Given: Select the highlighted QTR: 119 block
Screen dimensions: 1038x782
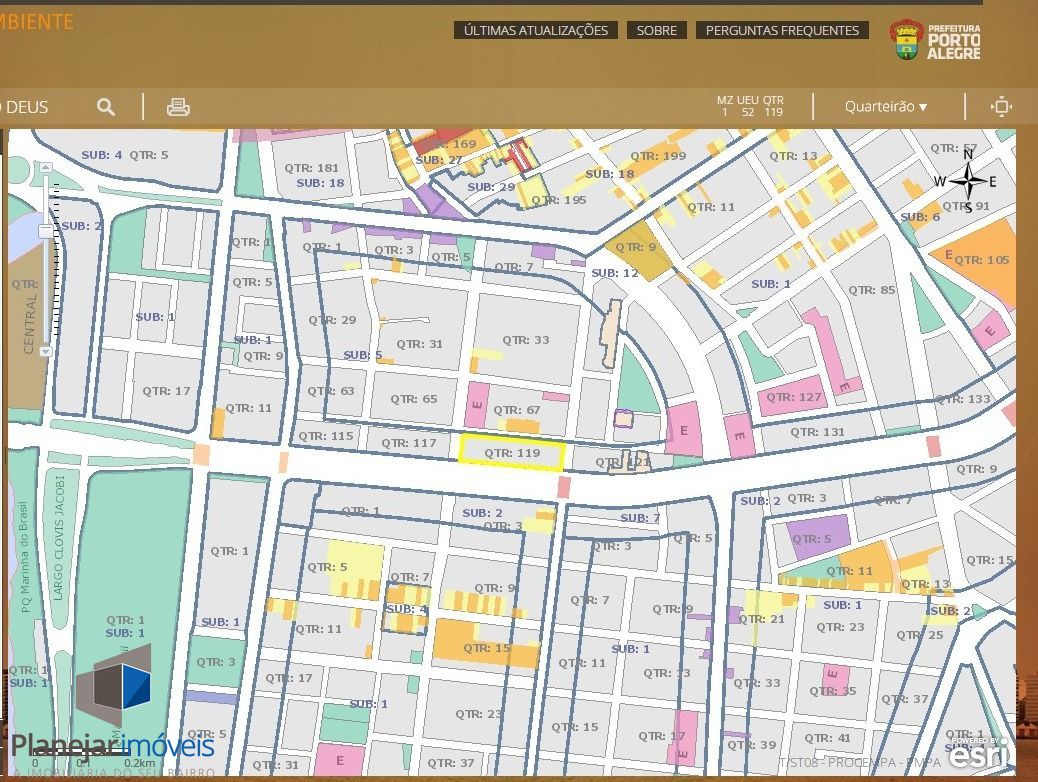Looking at the screenshot, I should pyautogui.click(x=512, y=453).
